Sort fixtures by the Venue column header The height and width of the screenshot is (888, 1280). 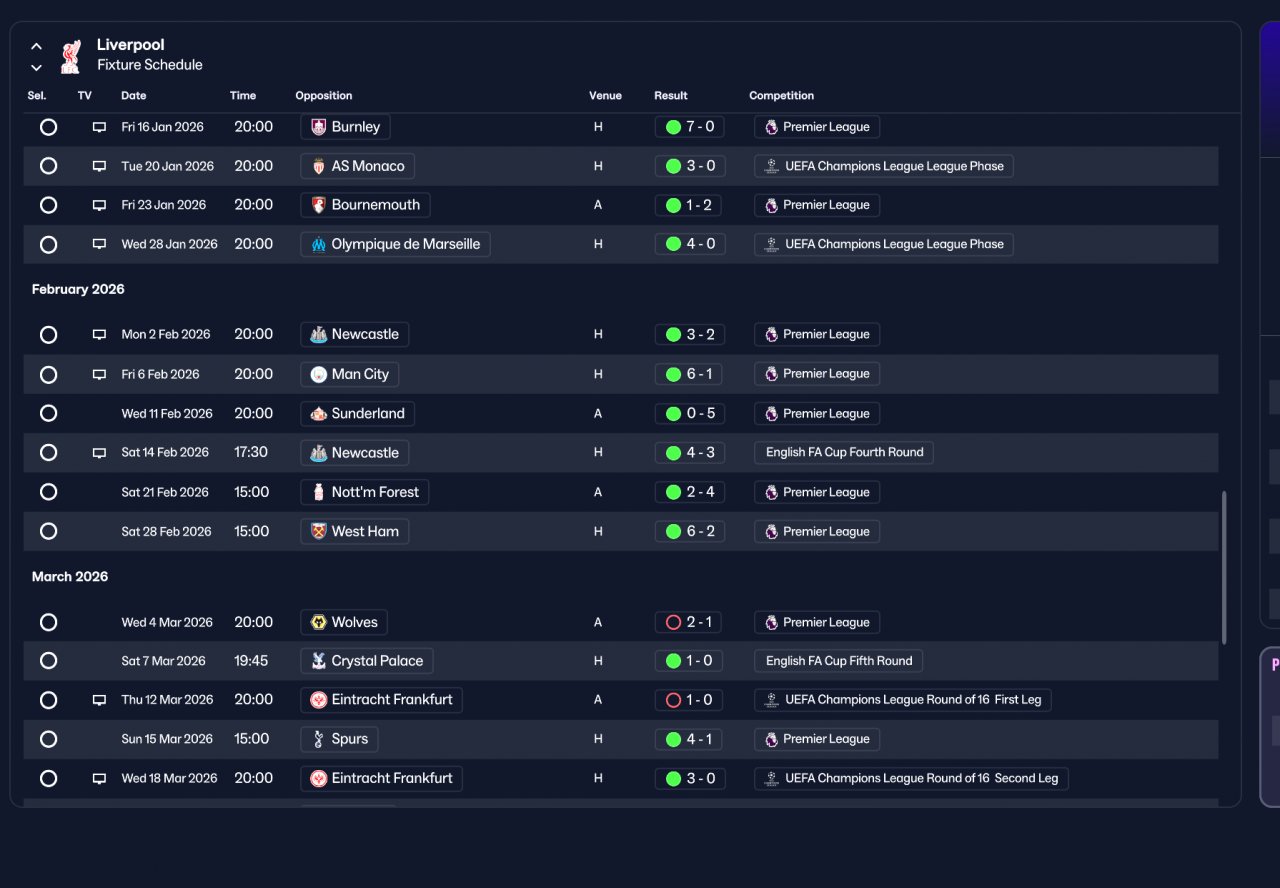click(x=605, y=96)
